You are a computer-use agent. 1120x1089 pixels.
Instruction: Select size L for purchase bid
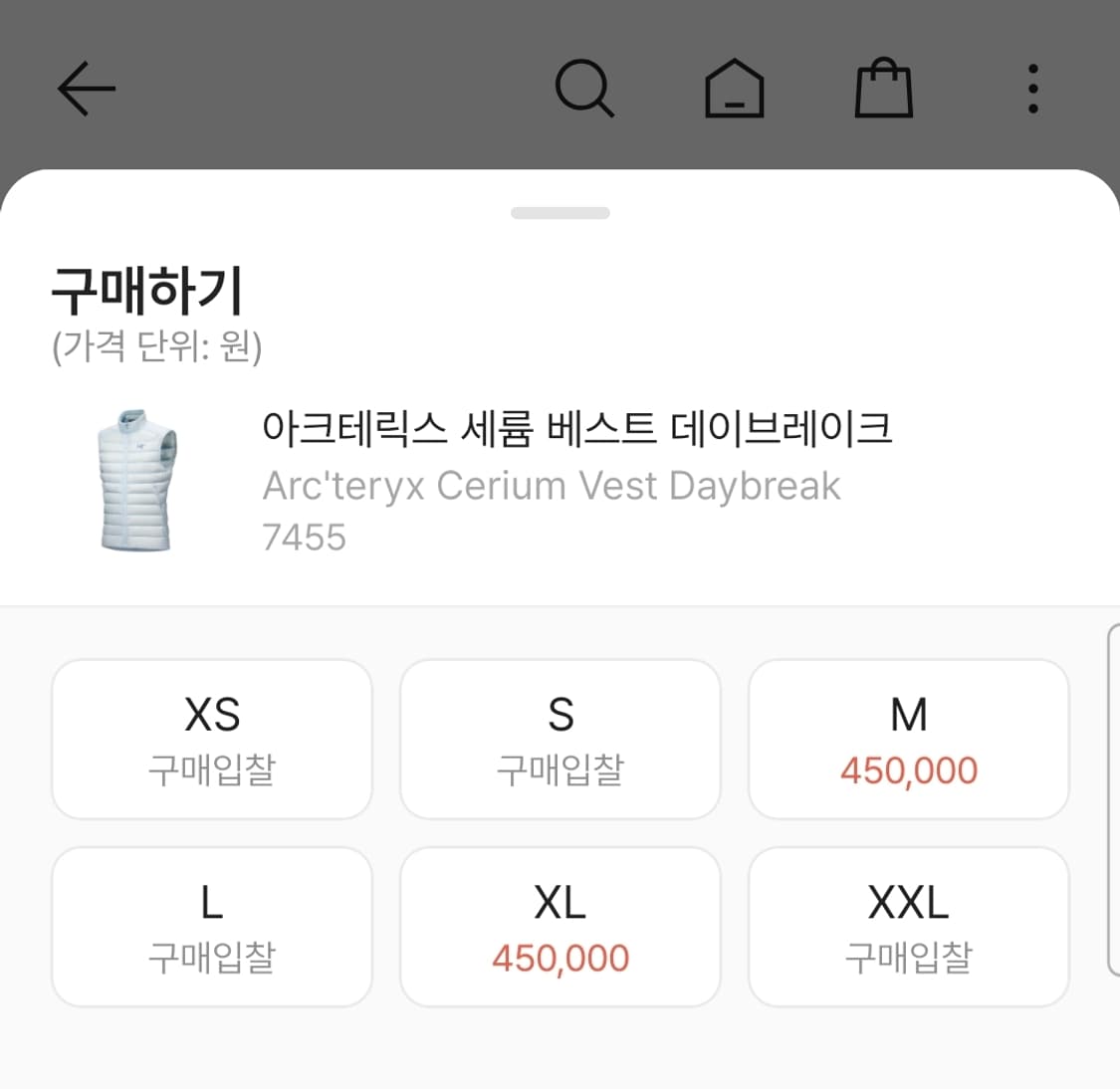pyautogui.click(x=211, y=926)
